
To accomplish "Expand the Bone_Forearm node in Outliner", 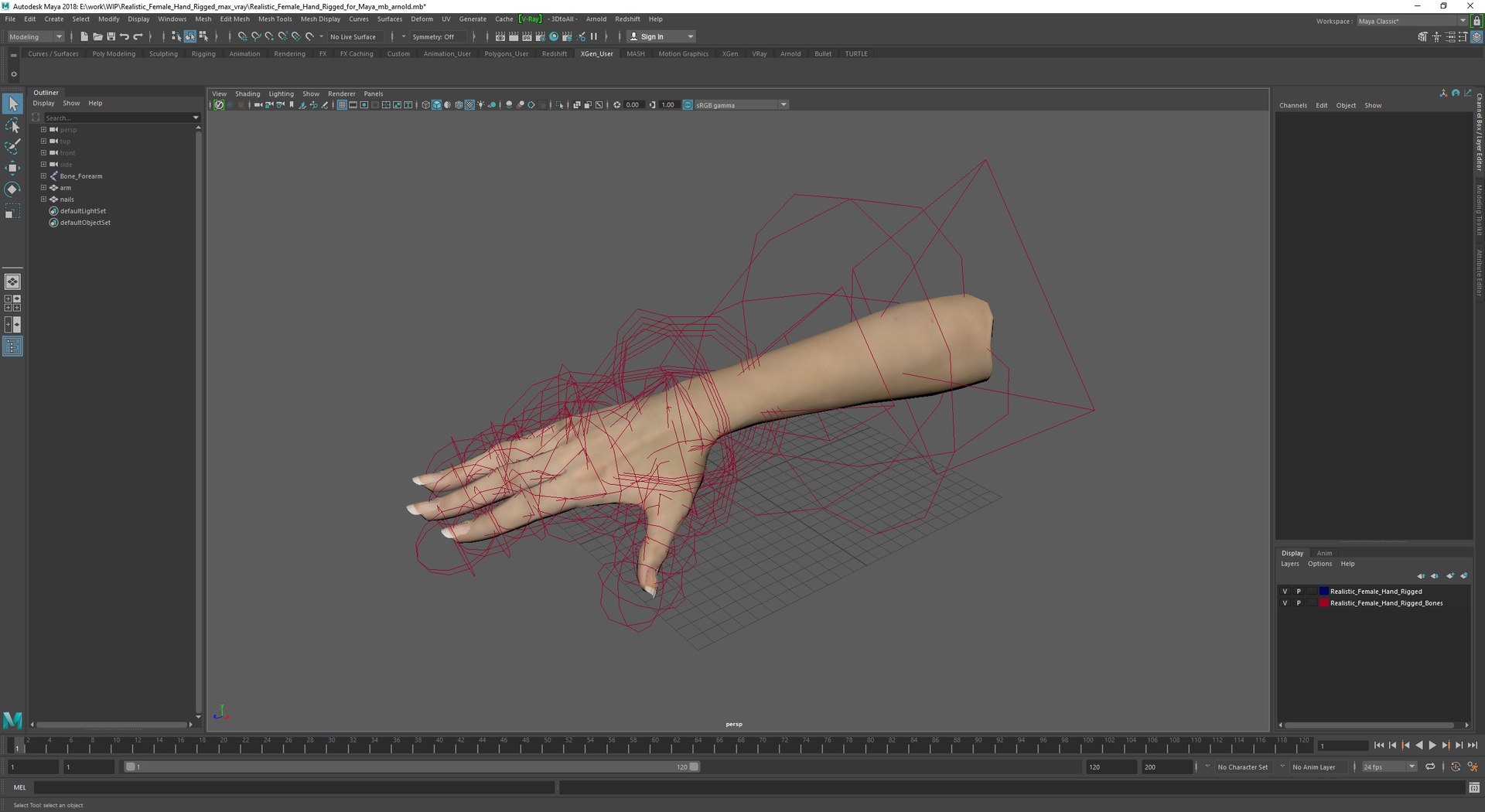I will click(x=43, y=176).
